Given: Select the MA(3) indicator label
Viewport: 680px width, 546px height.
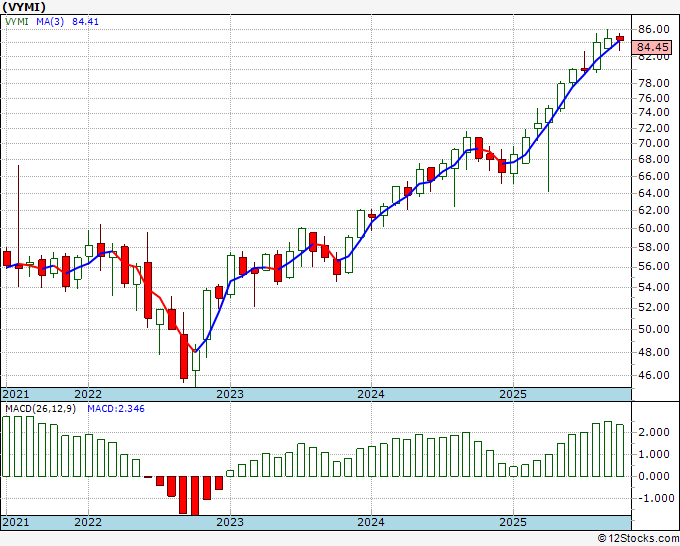Looking at the screenshot, I should (x=50, y=21).
